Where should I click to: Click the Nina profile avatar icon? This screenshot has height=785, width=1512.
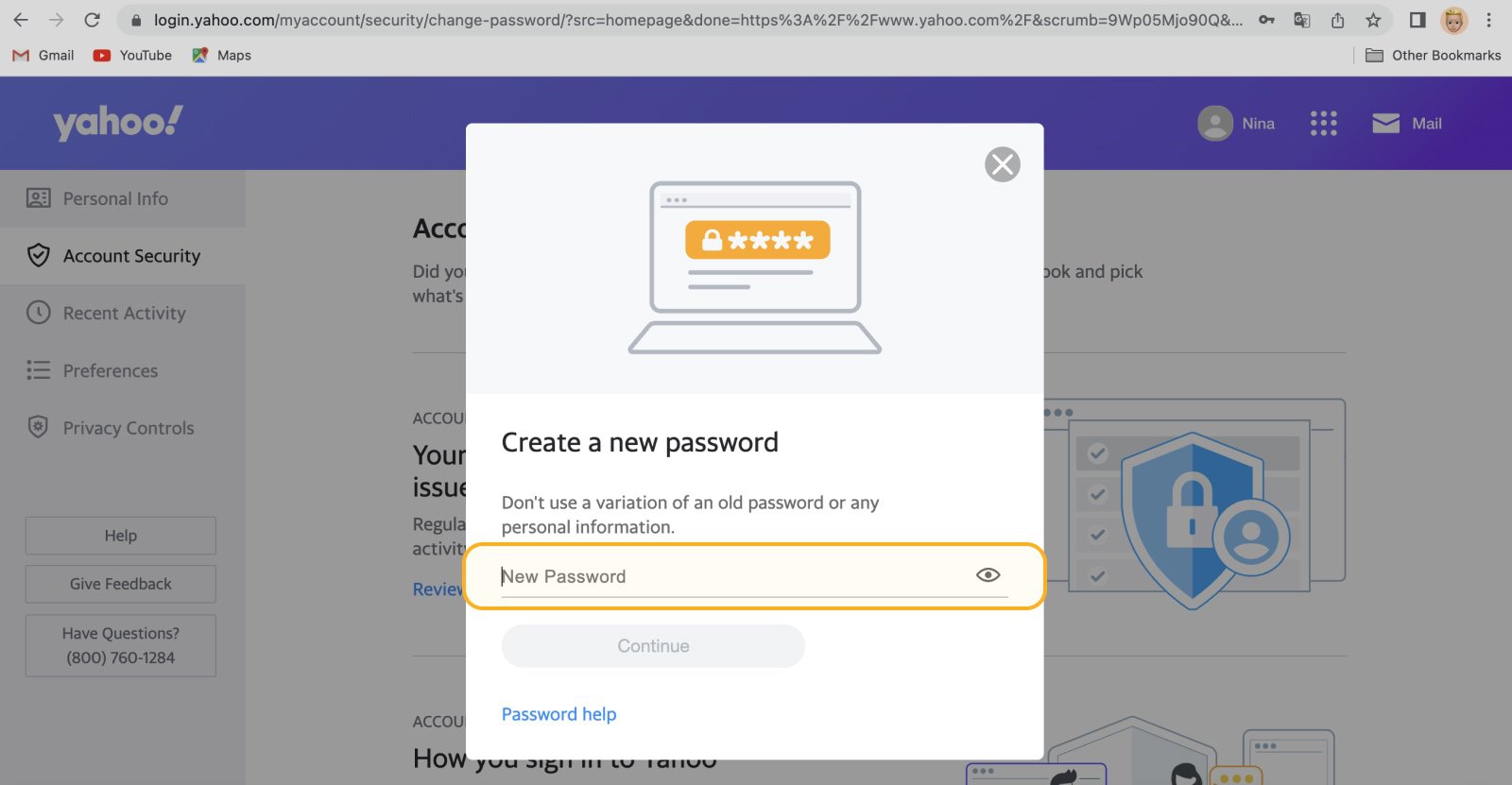(x=1214, y=123)
